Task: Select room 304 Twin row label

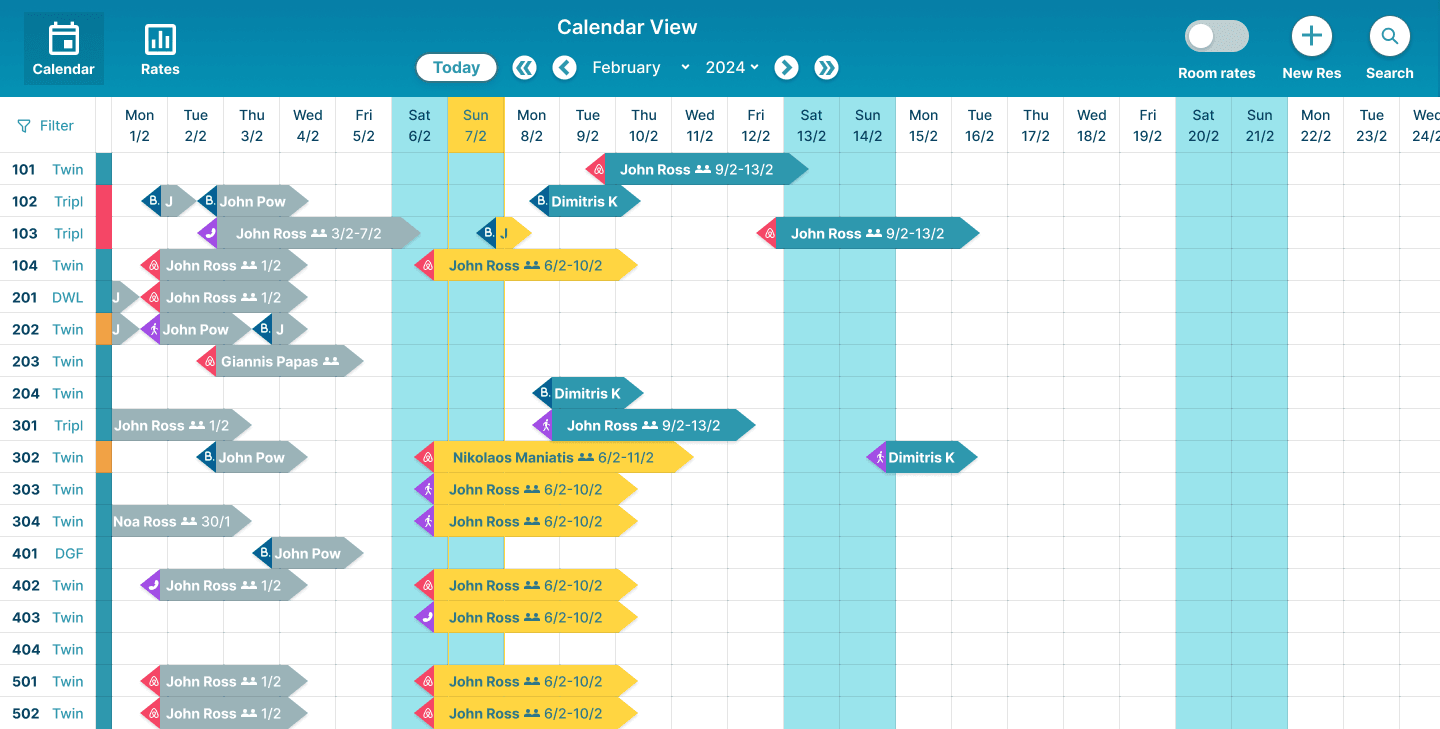Action: 48,521
